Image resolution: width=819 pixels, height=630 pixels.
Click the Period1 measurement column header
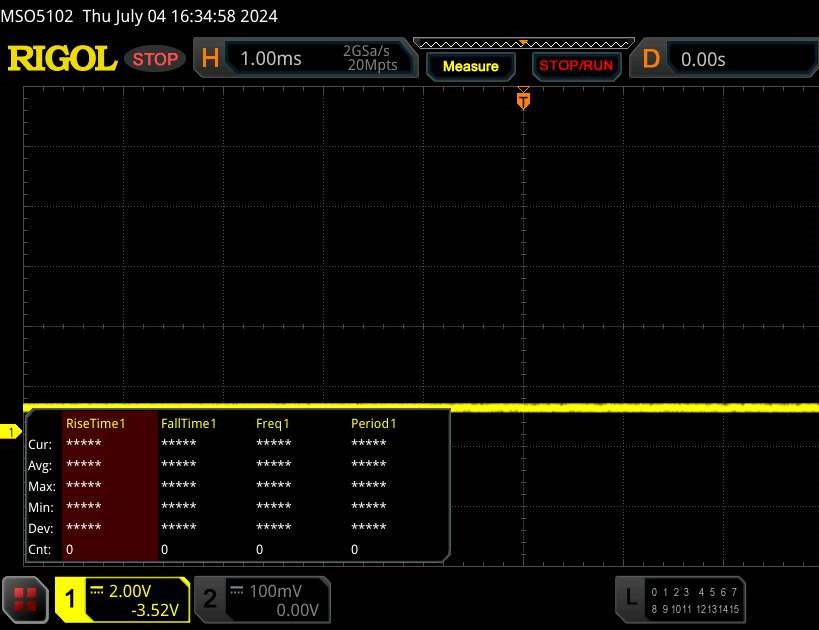pos(373,423)
